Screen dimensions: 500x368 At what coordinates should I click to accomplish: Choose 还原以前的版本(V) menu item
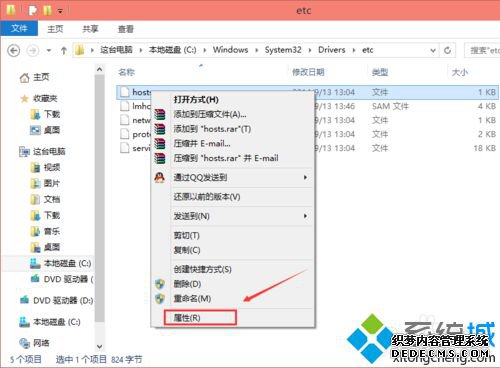[x=207, y=197]
